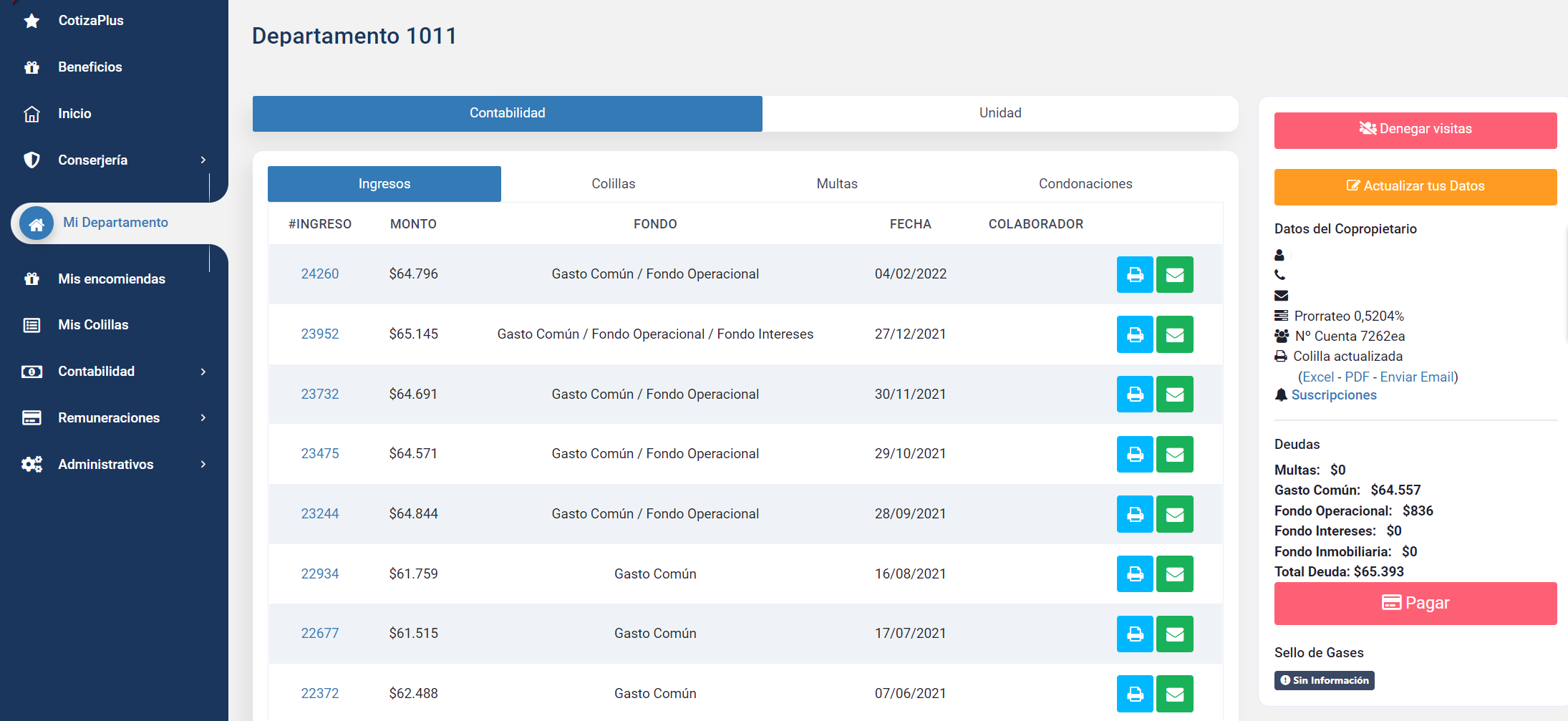Print ingreso 22934 receipt
Viewport: 1568px width, 721px height.
[x=1135, y=574]
